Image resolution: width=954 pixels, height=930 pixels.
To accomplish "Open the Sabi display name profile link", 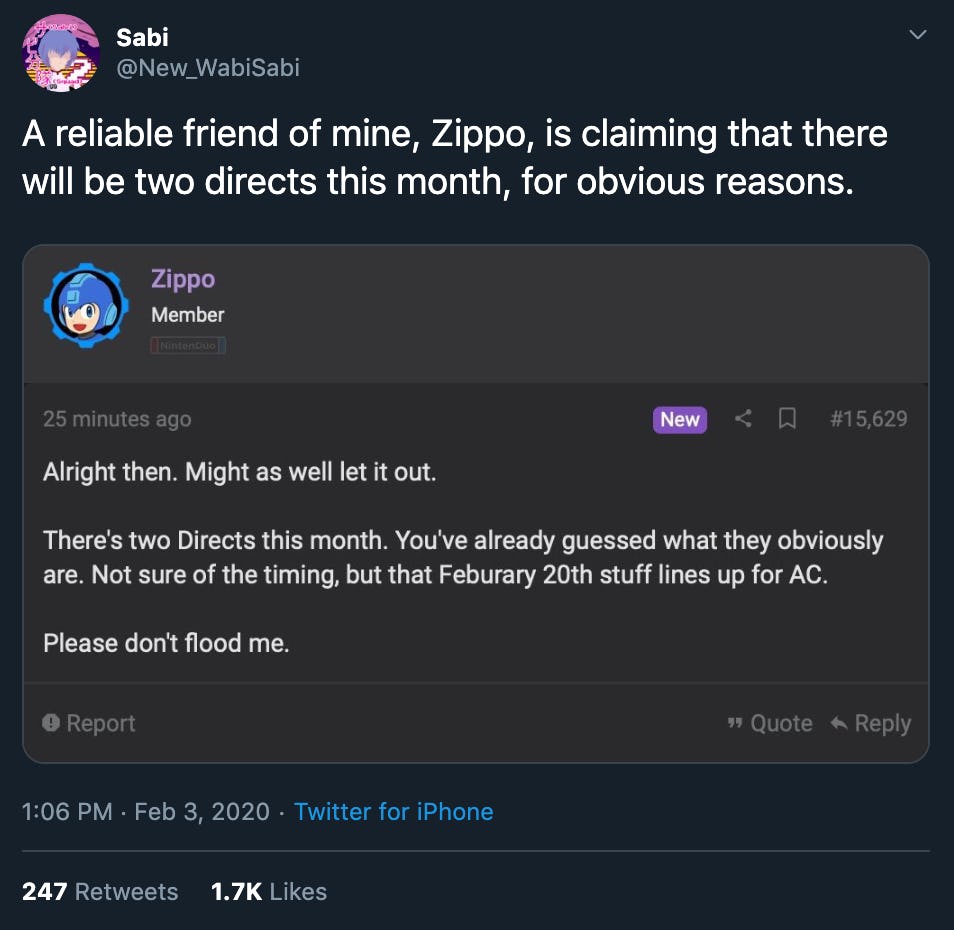I will 143,37.
